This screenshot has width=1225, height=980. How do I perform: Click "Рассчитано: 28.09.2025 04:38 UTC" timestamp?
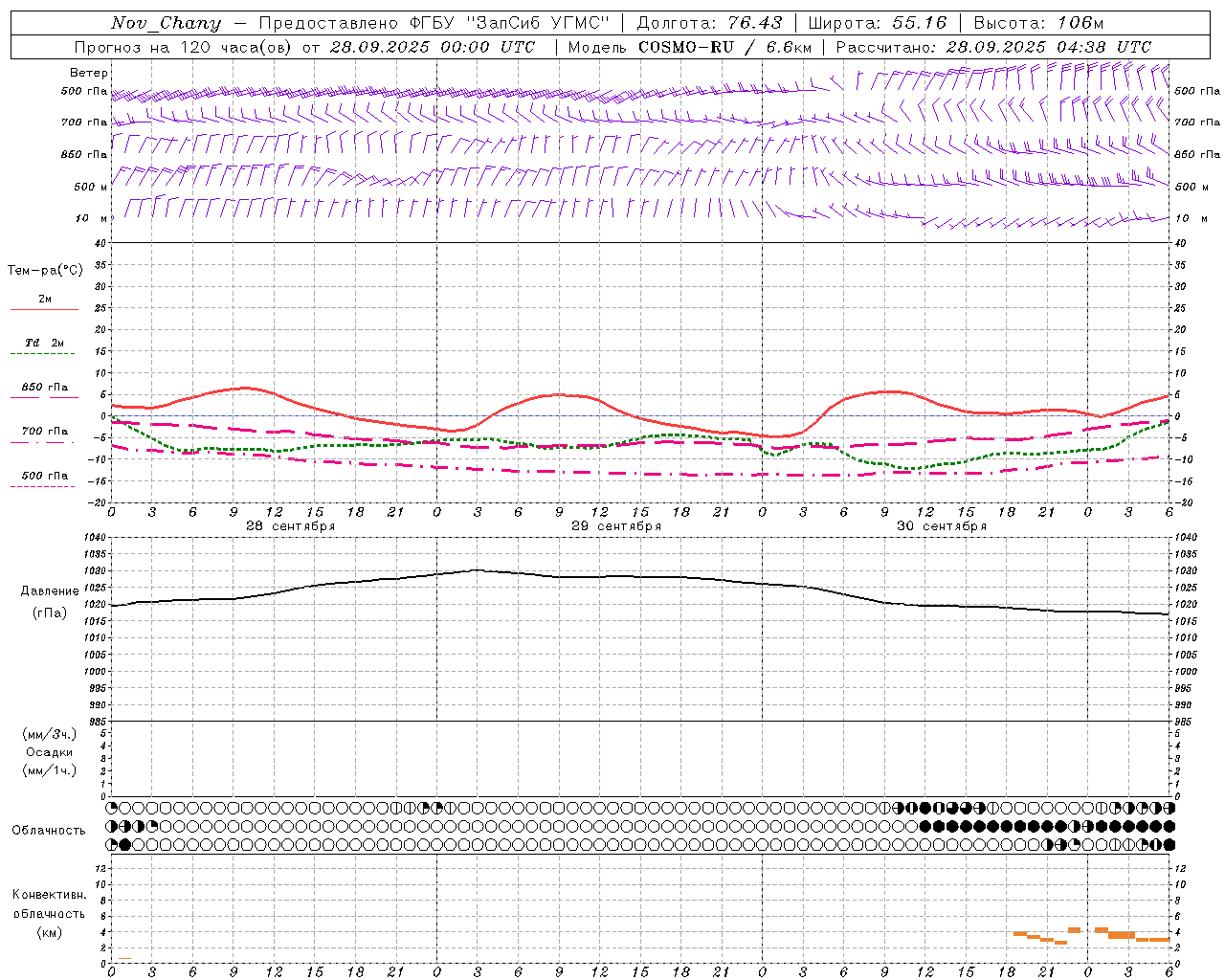click(994, 47)
